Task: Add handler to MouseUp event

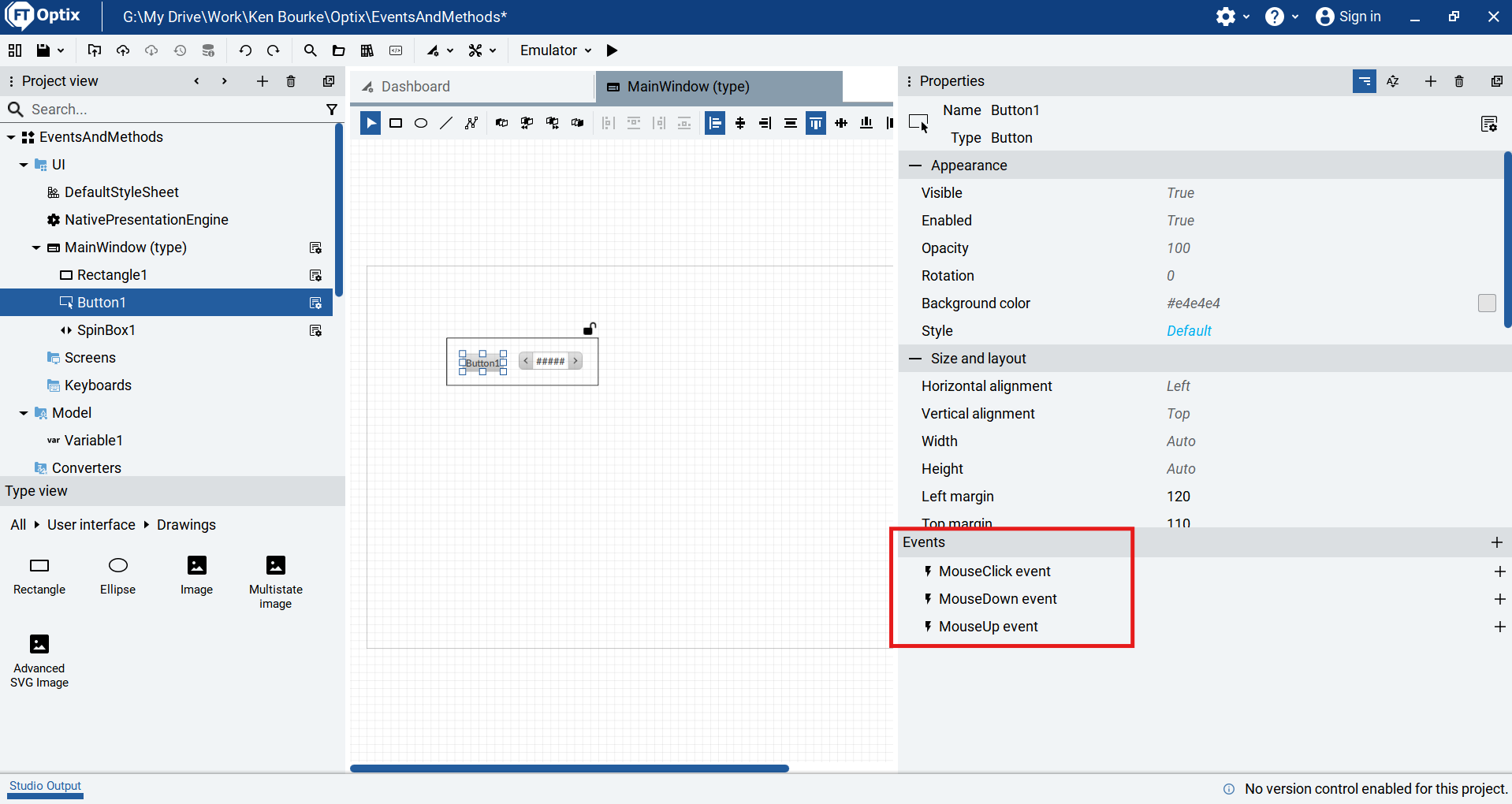Action: (x=1499, y=627)
